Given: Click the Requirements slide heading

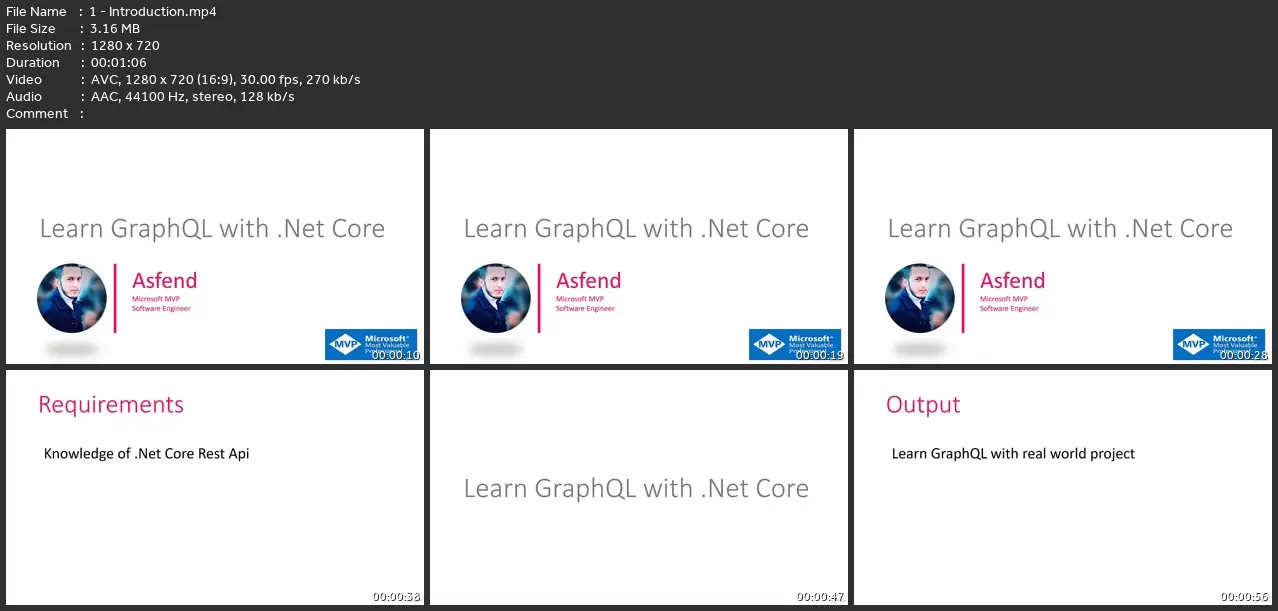Looking at the screenshot, I should 111,405.
